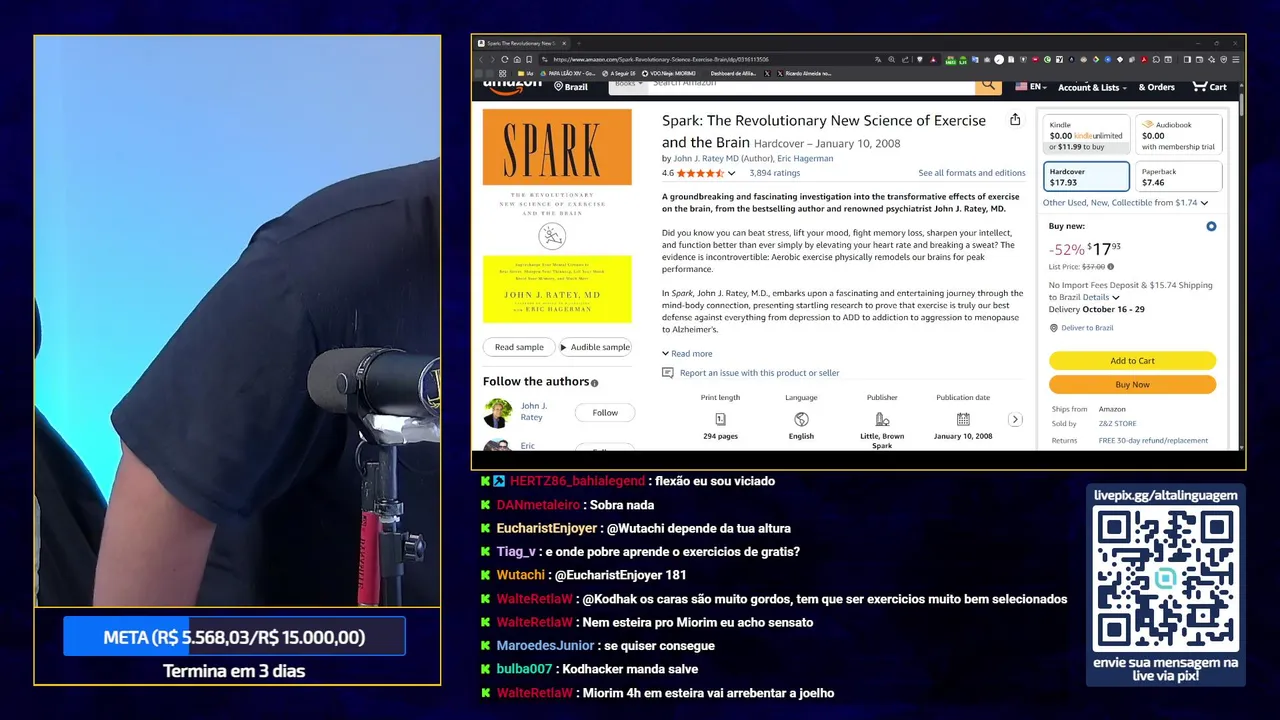1280x720 pixels.
Task: Click FREE 30-day refund/replacement link
Action: click(1153, 440)
